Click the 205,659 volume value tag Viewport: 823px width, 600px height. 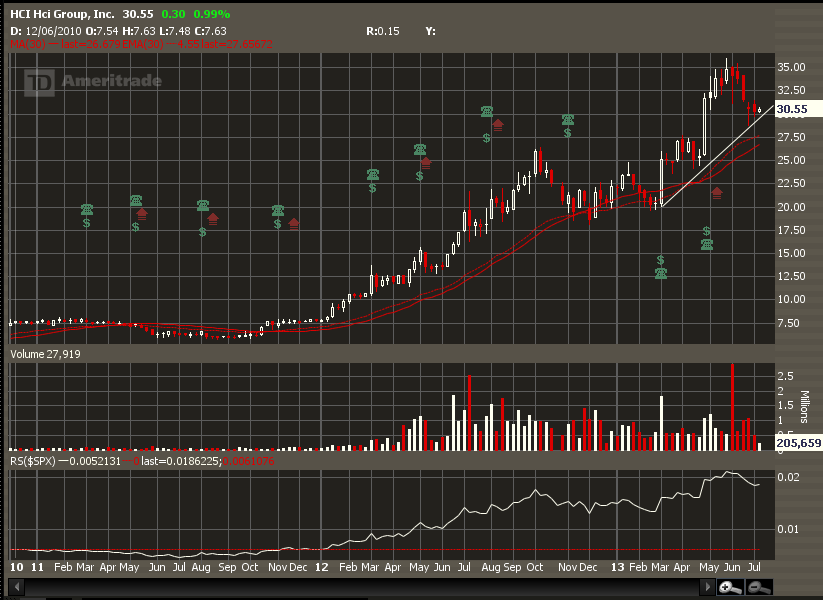797,442
